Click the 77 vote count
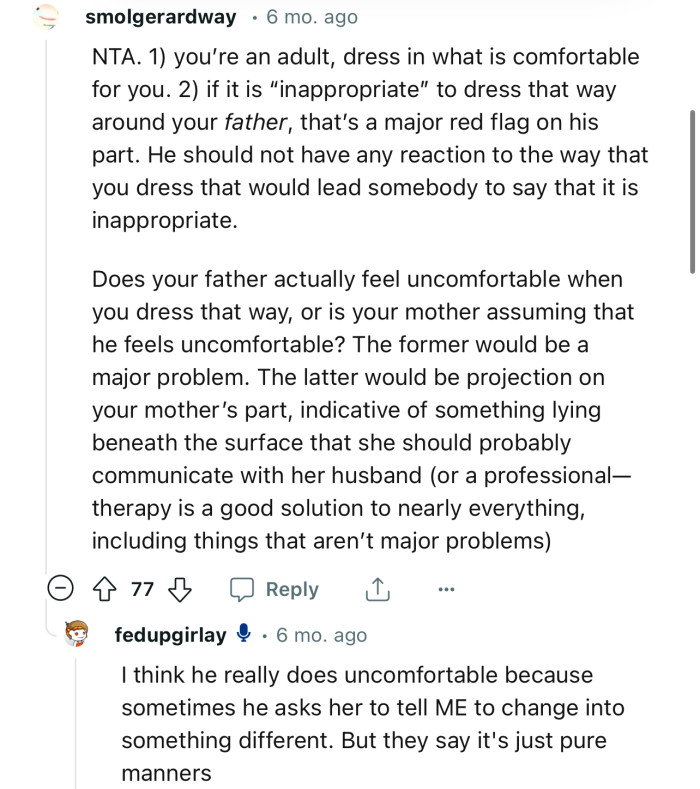This screenshot has width=700, height=789. [143, 589]
